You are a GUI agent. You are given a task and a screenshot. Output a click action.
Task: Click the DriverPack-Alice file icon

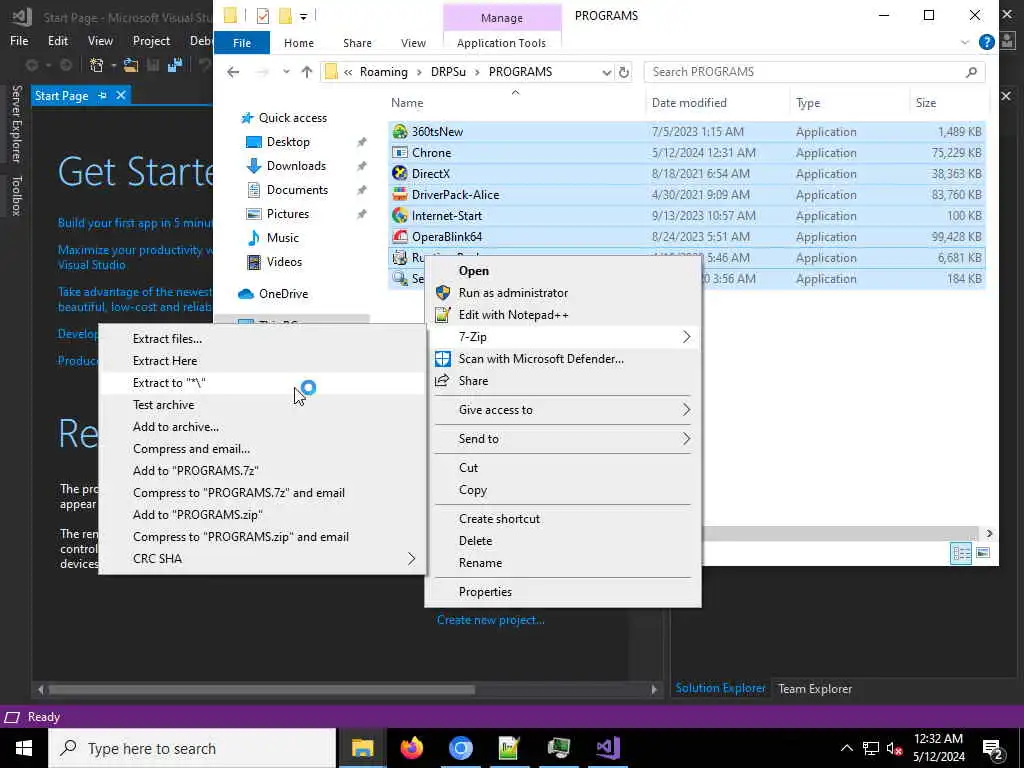coord(400,195)
